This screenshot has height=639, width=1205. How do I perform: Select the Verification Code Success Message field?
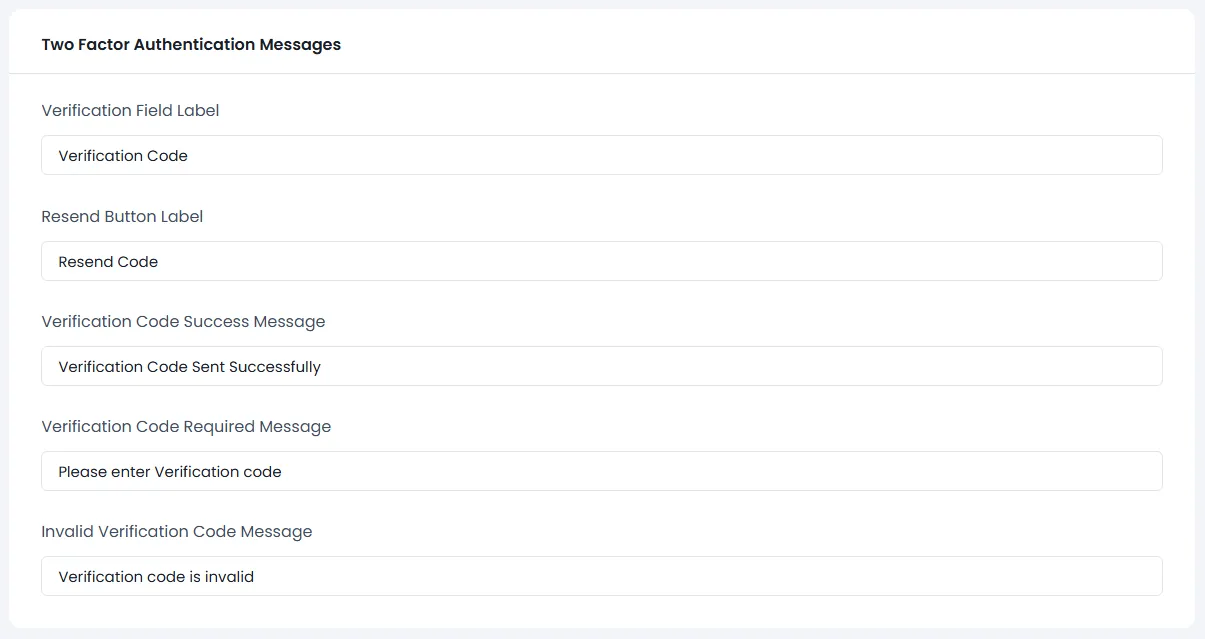coord(601,366)
